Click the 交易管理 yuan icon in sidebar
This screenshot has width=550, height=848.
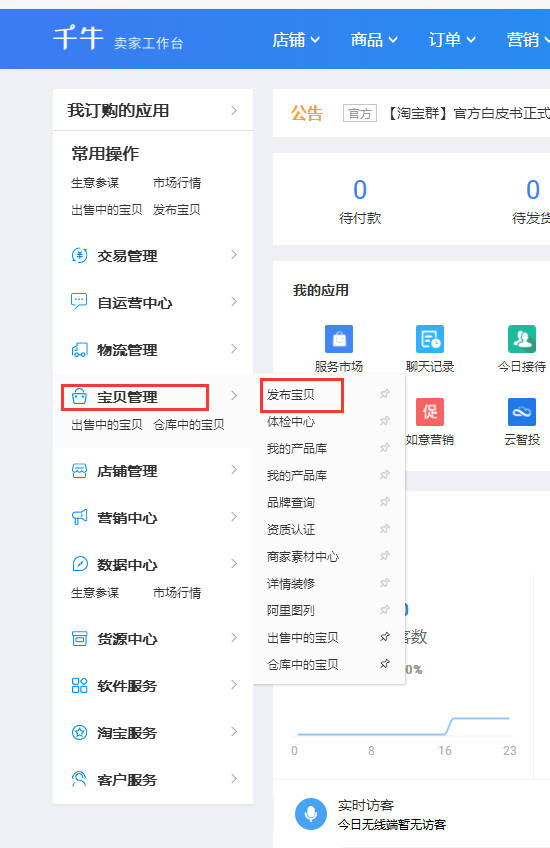79,255
